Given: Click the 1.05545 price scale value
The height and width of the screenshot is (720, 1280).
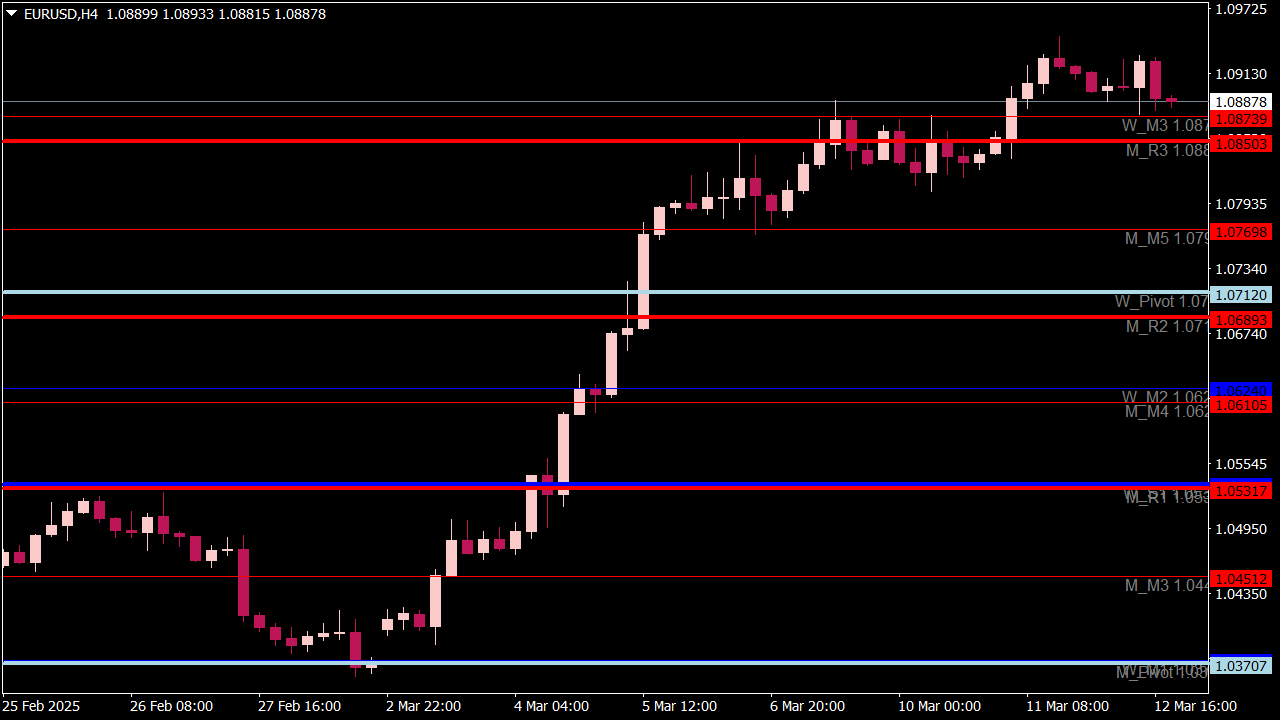Looking at the screenshot, I should [1241, 464].
